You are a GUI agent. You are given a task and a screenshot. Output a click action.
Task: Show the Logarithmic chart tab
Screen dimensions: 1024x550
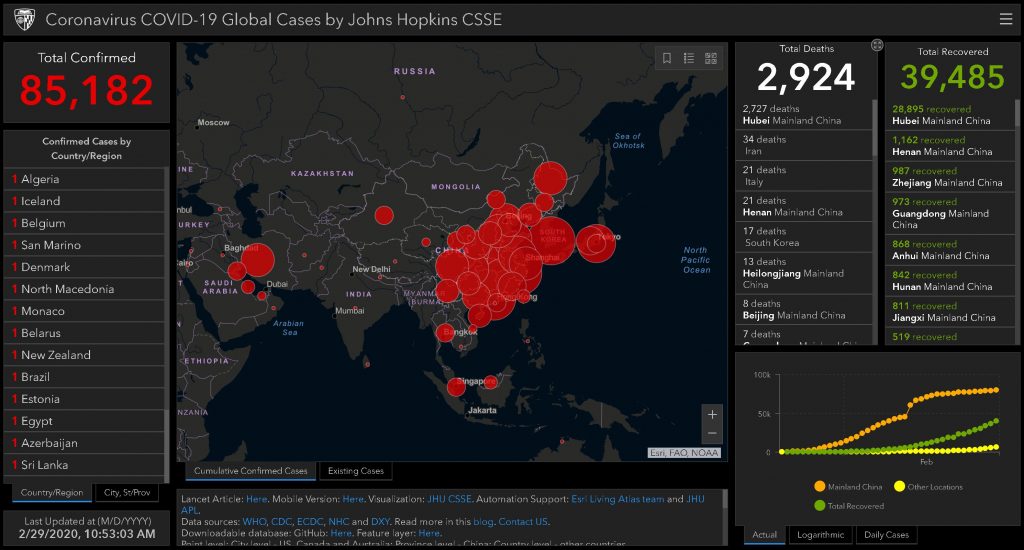[820, 534]
